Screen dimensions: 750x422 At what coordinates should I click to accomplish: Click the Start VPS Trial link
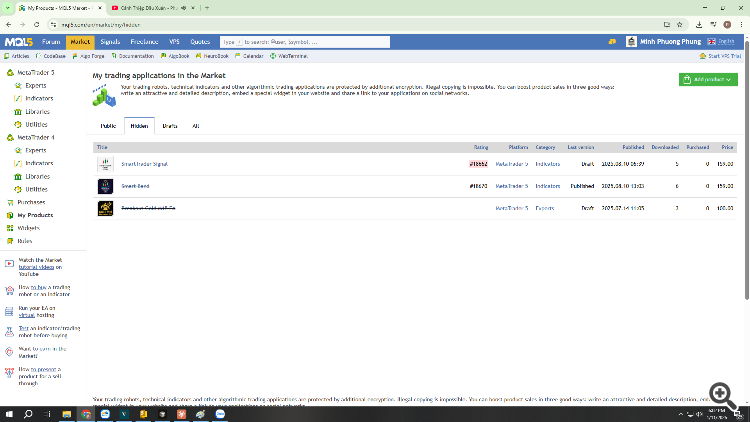coord(720,56)
